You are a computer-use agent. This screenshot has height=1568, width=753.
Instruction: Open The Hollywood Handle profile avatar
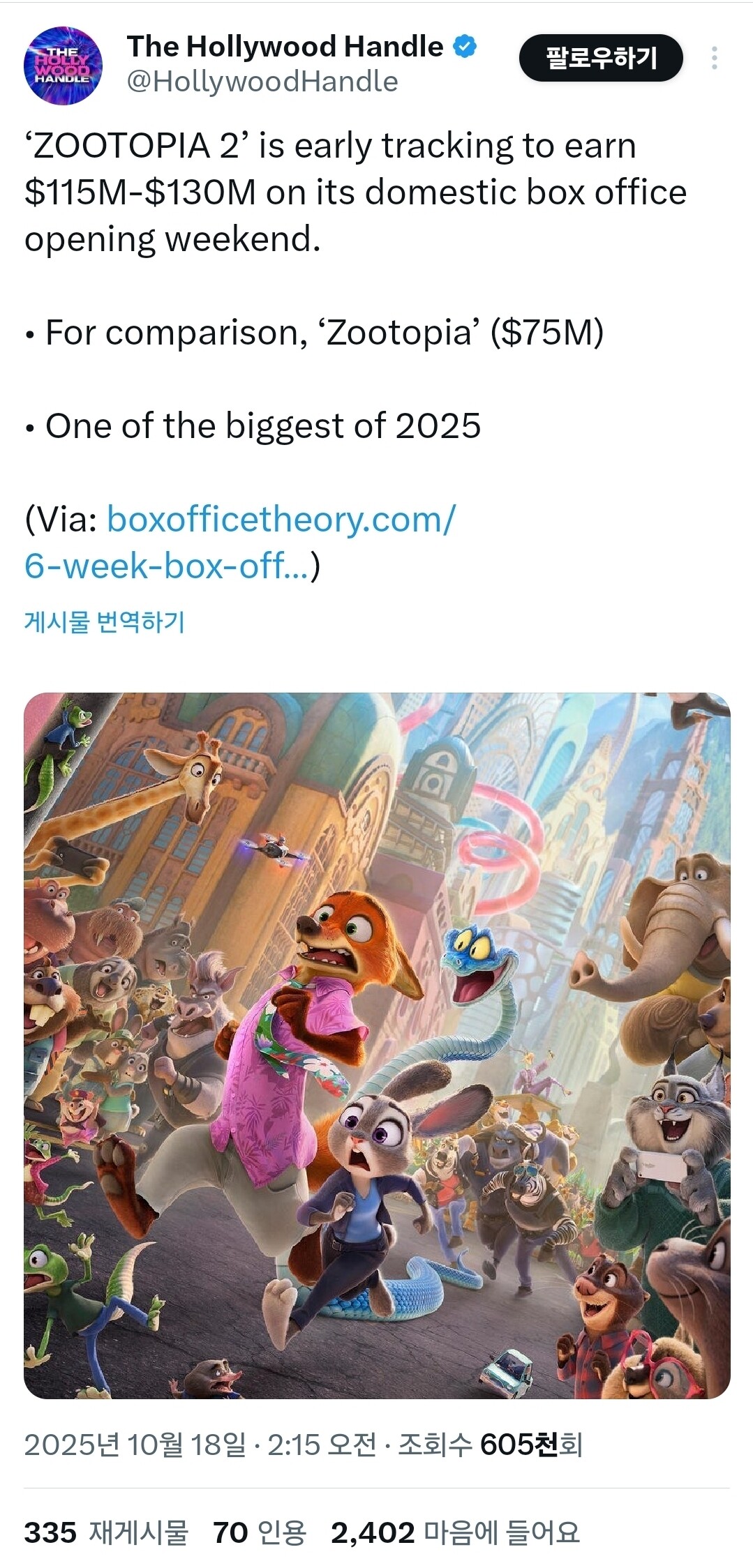63,66
